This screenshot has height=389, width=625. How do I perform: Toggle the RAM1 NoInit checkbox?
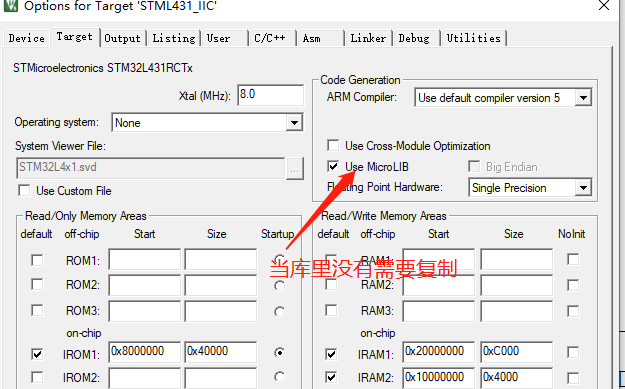click(573, 259)
